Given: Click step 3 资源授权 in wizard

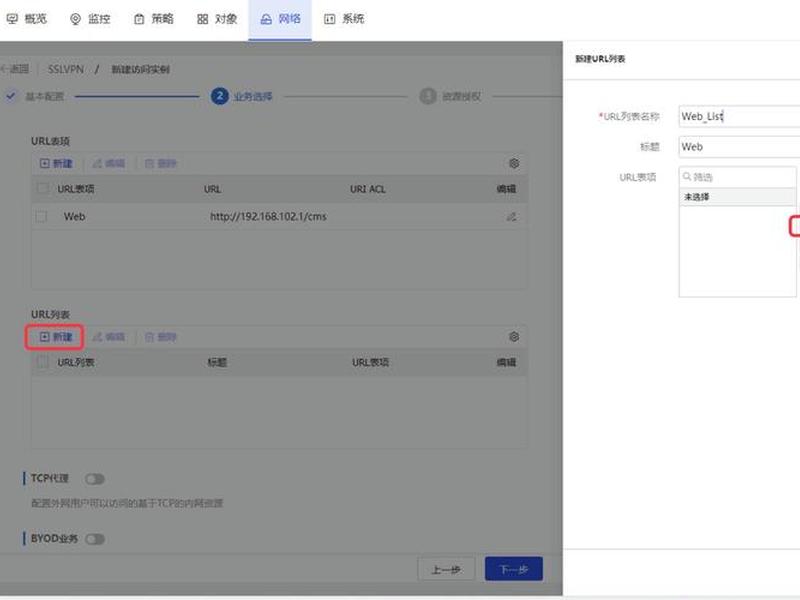Looking at the screenshot, I should 450,96.
